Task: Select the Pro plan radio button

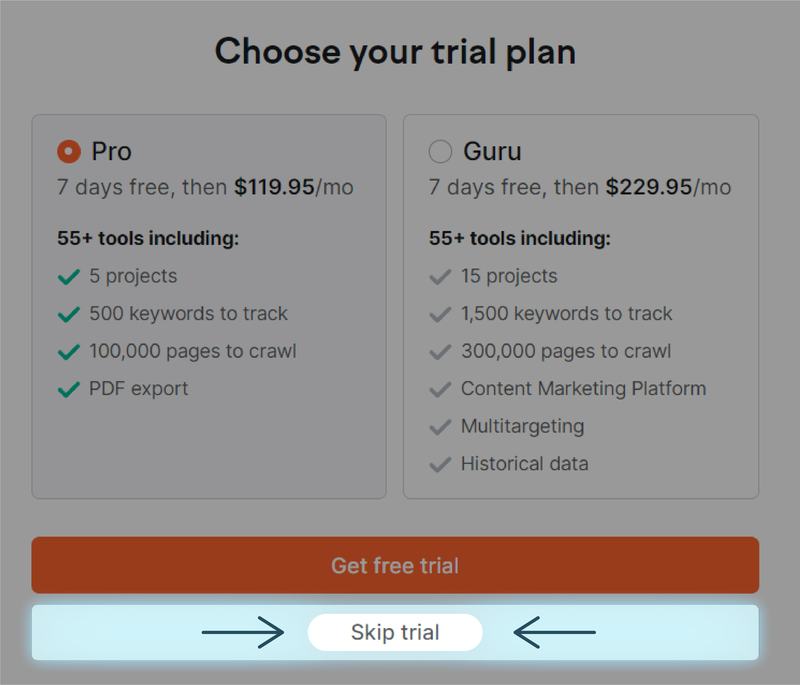Action: [x=69, y=152]
